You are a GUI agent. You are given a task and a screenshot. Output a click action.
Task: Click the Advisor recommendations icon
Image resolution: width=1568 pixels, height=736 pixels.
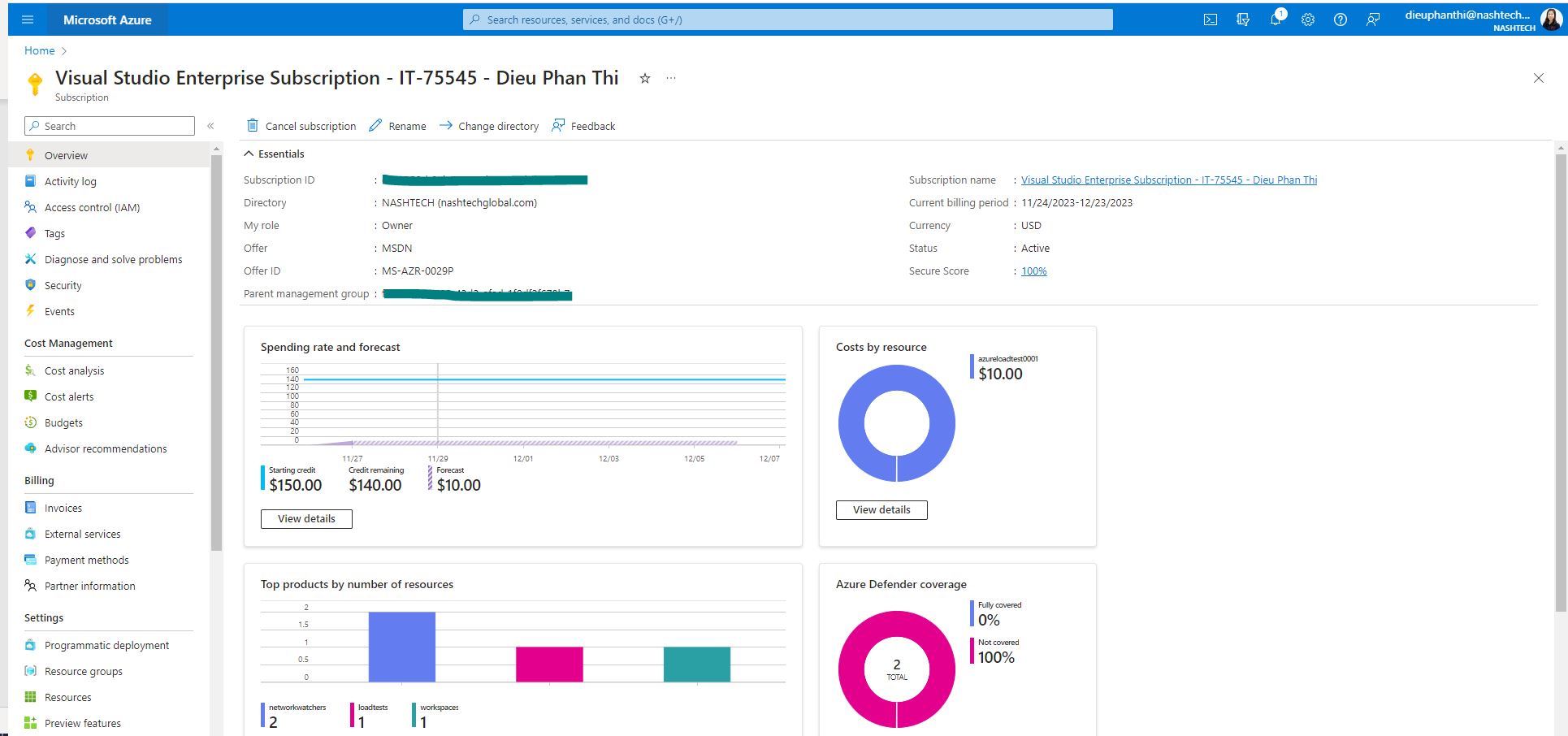point(31,448)
